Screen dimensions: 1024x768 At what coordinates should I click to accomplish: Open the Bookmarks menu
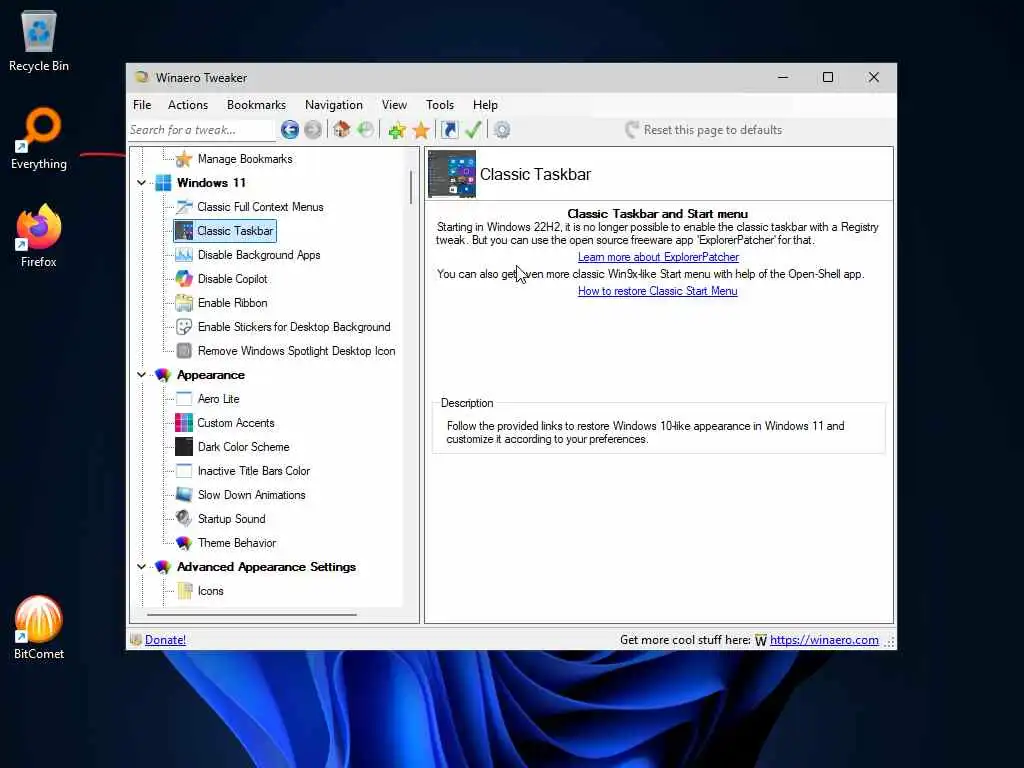[256, 104]
